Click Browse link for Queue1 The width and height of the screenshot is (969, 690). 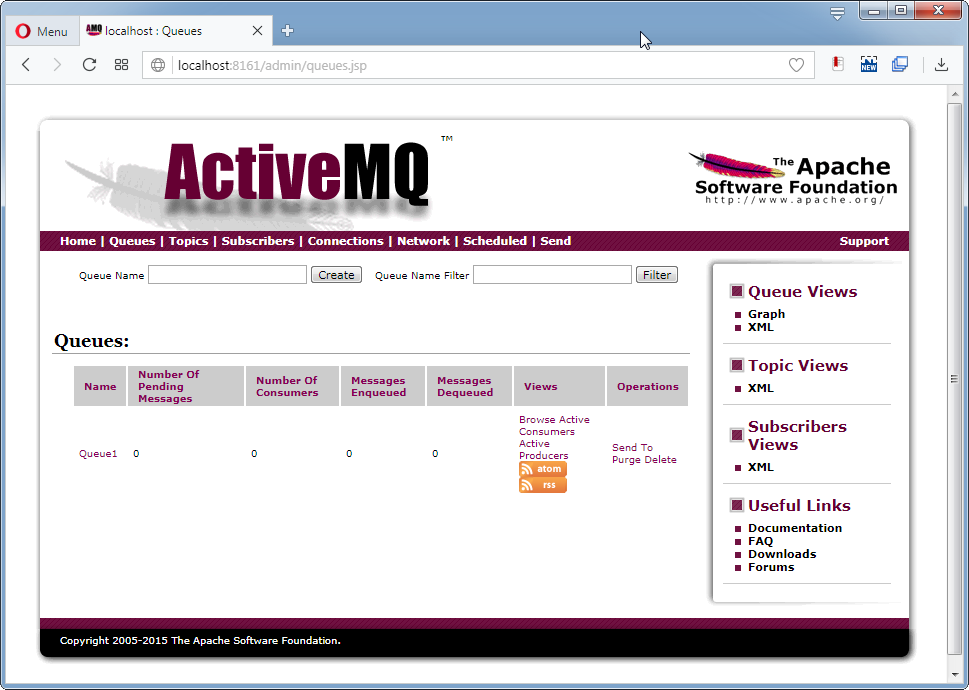point(537,419)
